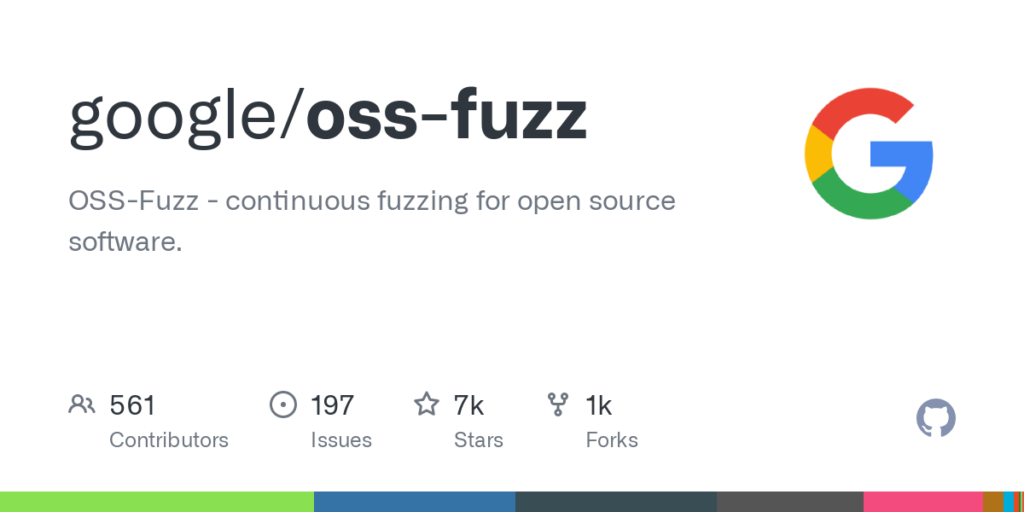Click the 1k forks count
The width and height of the screenshot is (1024, 512).
(598, 405)
